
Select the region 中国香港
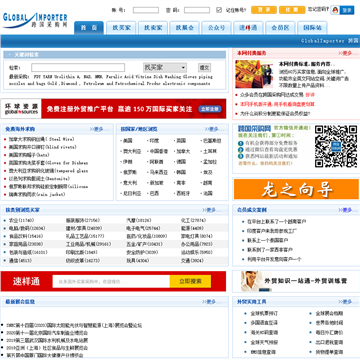[159, 151]
